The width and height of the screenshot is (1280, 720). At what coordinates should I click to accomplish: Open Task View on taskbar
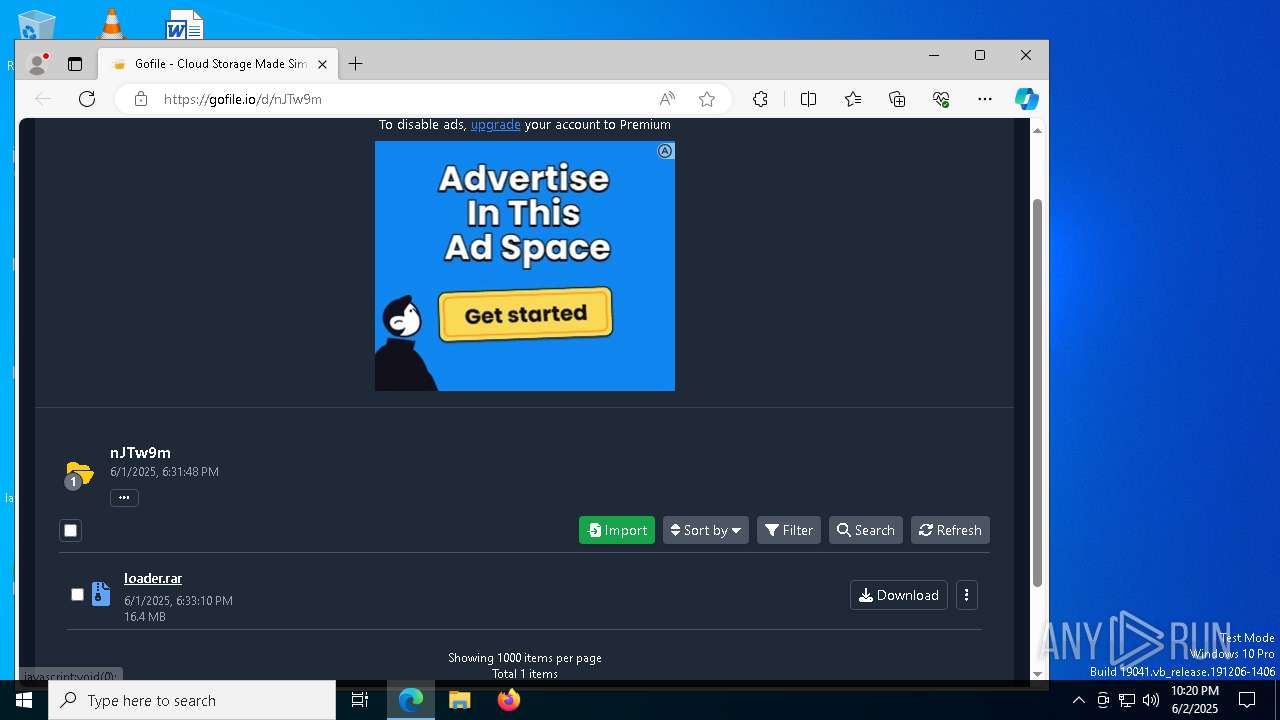(360, 700)
